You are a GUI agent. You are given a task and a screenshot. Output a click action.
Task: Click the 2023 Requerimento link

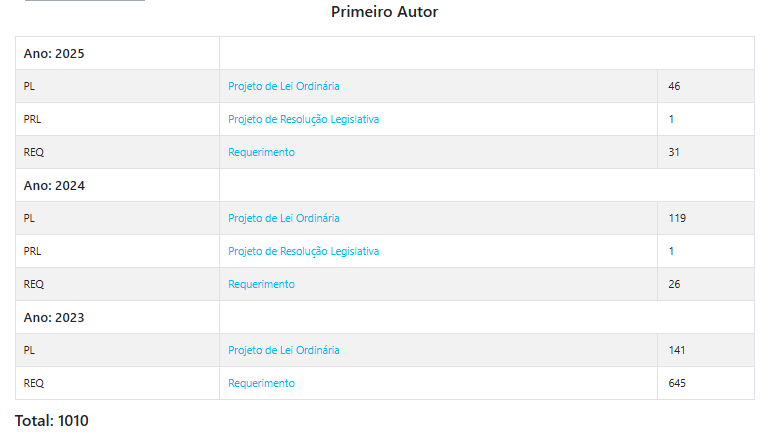click(x=261, y=383)
